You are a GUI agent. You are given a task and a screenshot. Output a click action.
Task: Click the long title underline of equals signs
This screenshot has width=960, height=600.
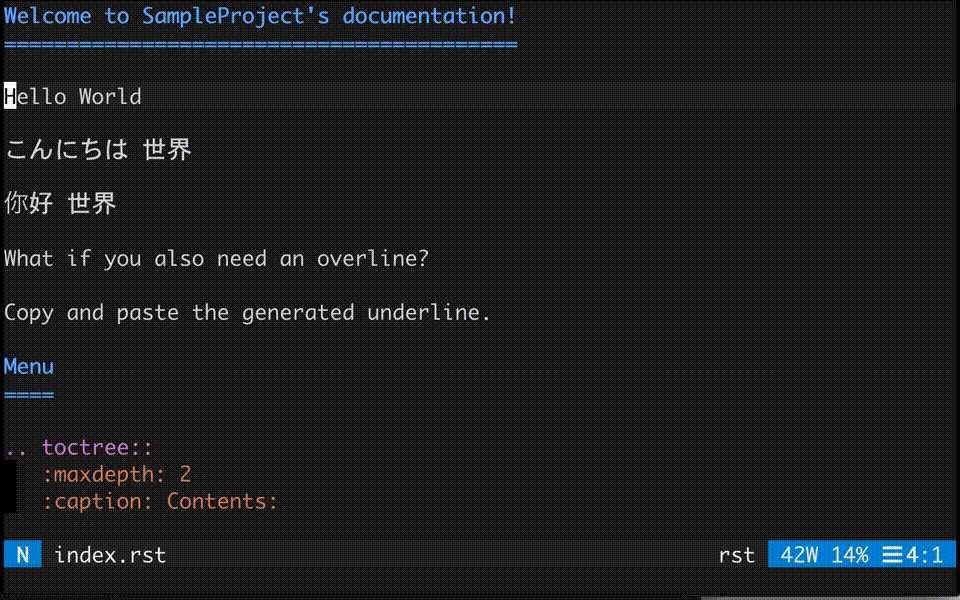click(x=261, y=45)
